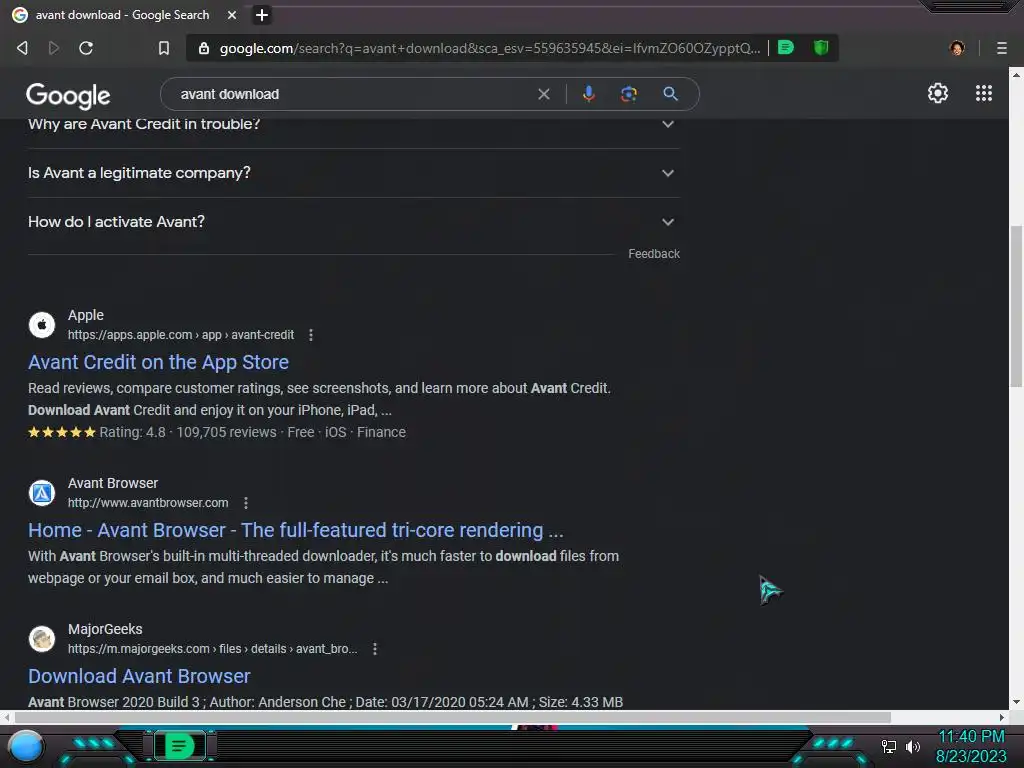1024x768 pixels.
Task: Click the MajorGeeks favicon
Action: [42, 639]
